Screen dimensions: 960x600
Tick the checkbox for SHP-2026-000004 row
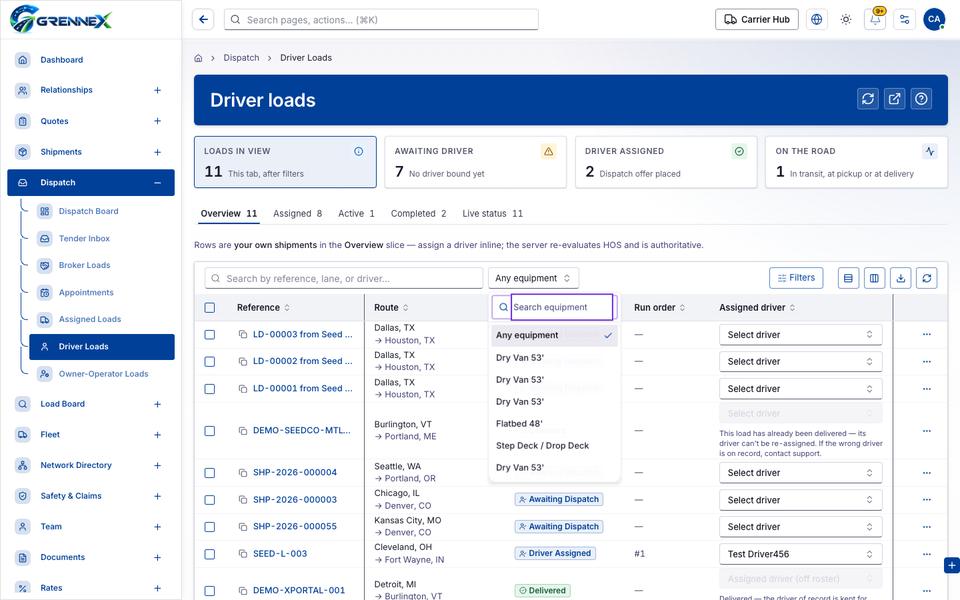tap(209, 473)
